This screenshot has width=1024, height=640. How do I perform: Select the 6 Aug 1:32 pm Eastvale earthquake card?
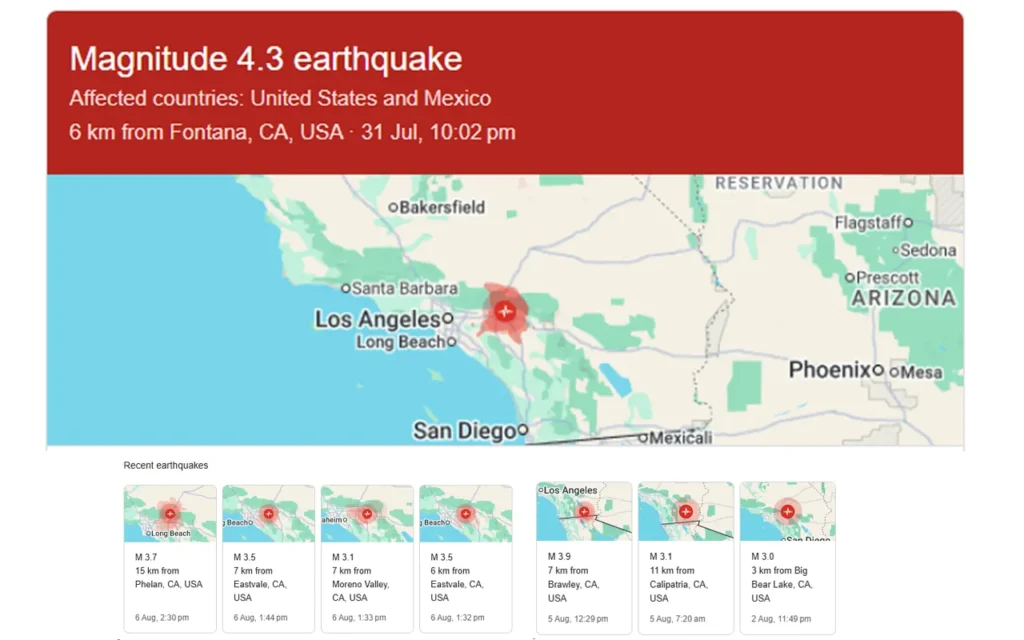(466, 558)
